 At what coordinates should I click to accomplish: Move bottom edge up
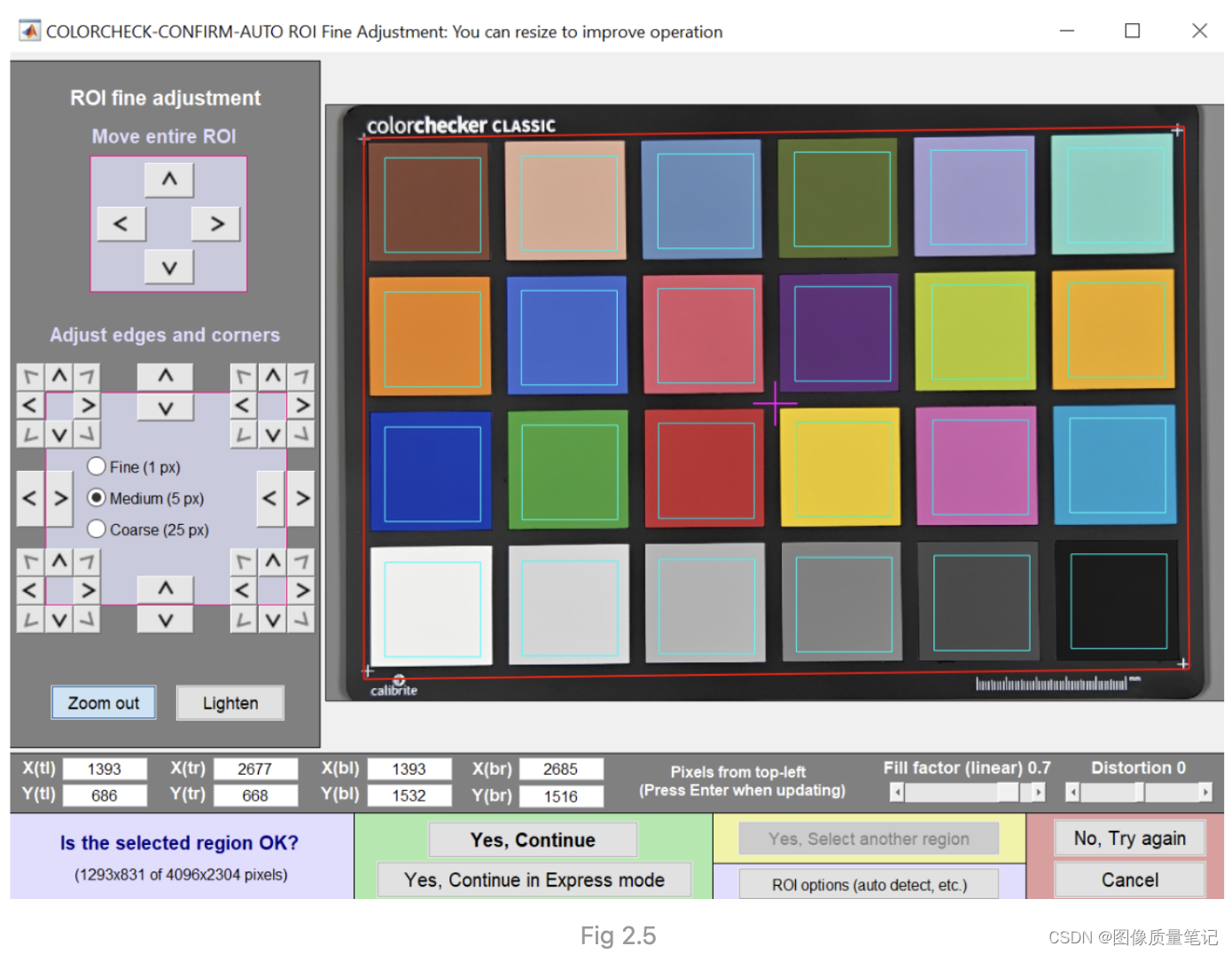[165, 589]
